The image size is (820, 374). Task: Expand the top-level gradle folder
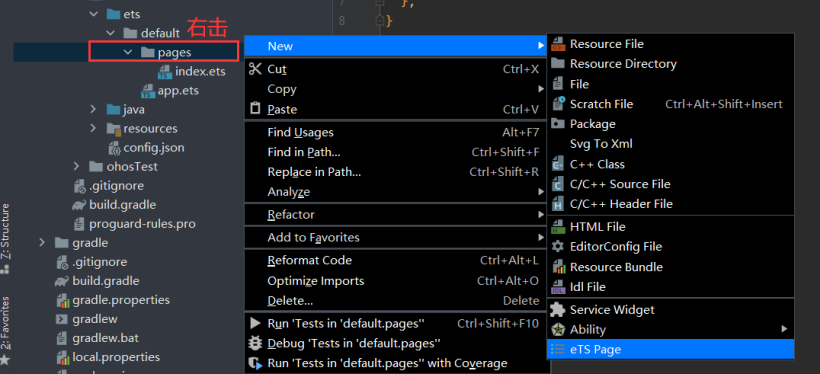click(x=42, y=243)
